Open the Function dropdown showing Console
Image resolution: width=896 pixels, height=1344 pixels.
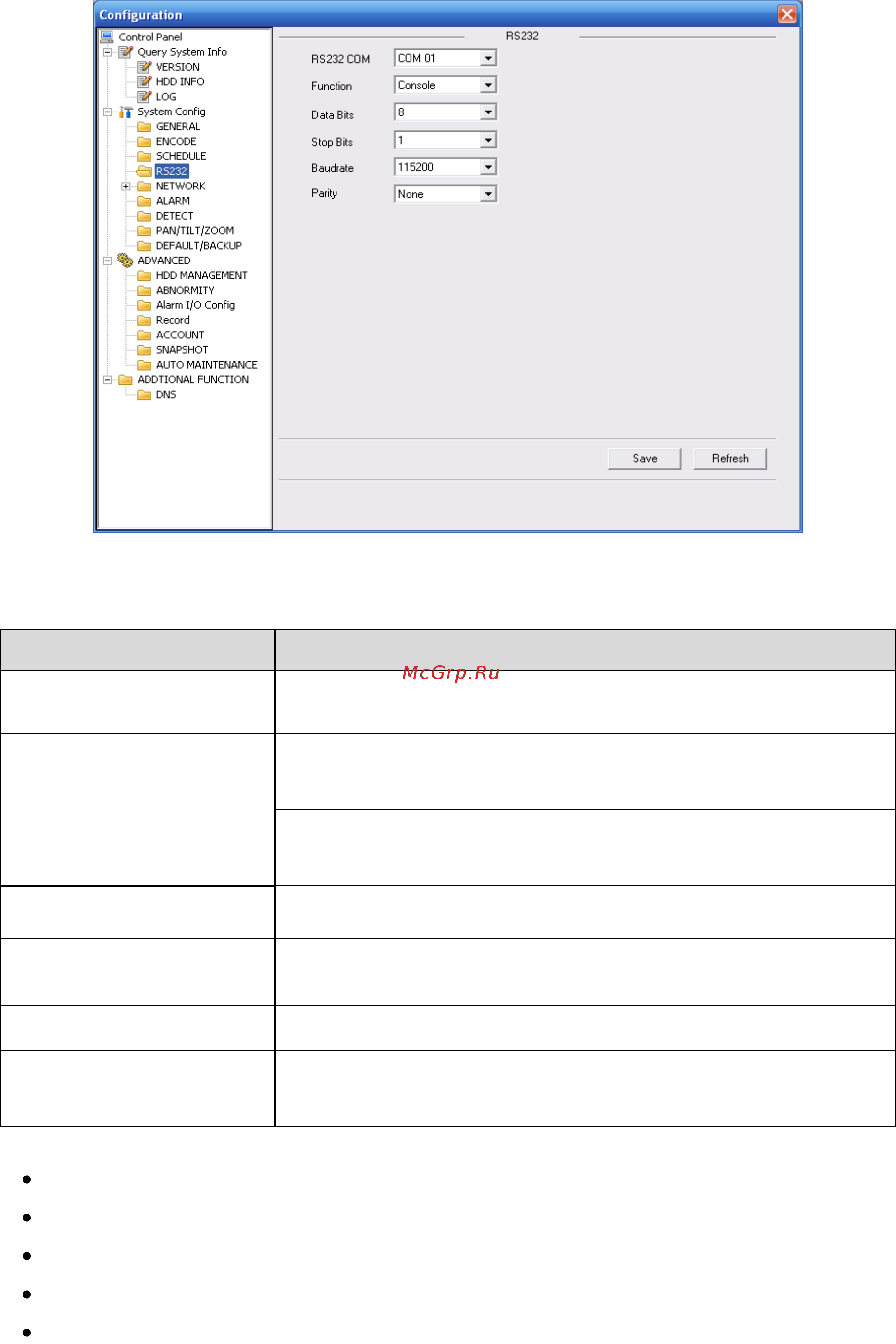pyautogui.click(x=487, y=85)
